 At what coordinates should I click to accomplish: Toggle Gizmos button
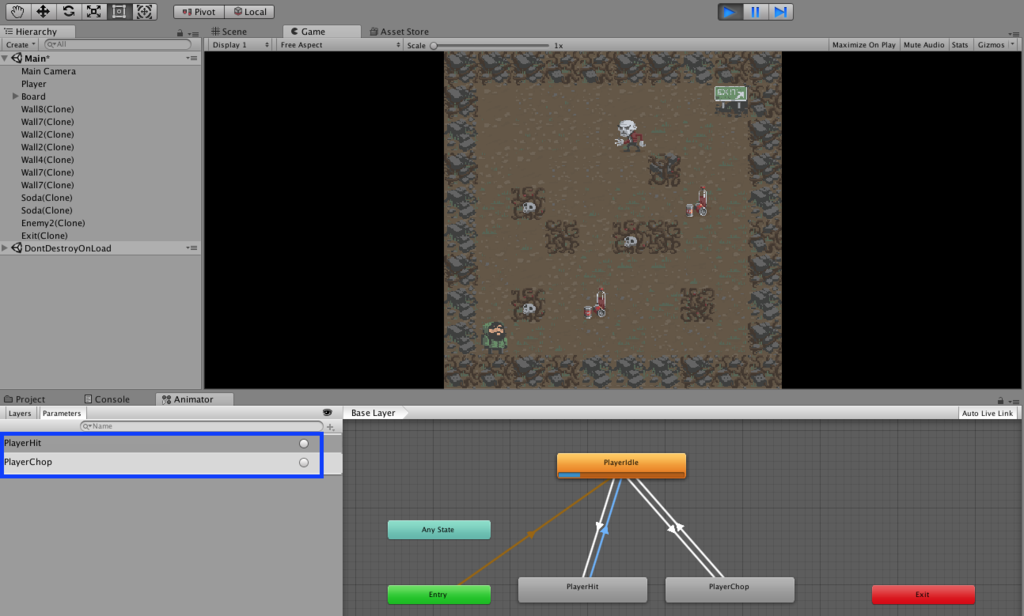991,44
